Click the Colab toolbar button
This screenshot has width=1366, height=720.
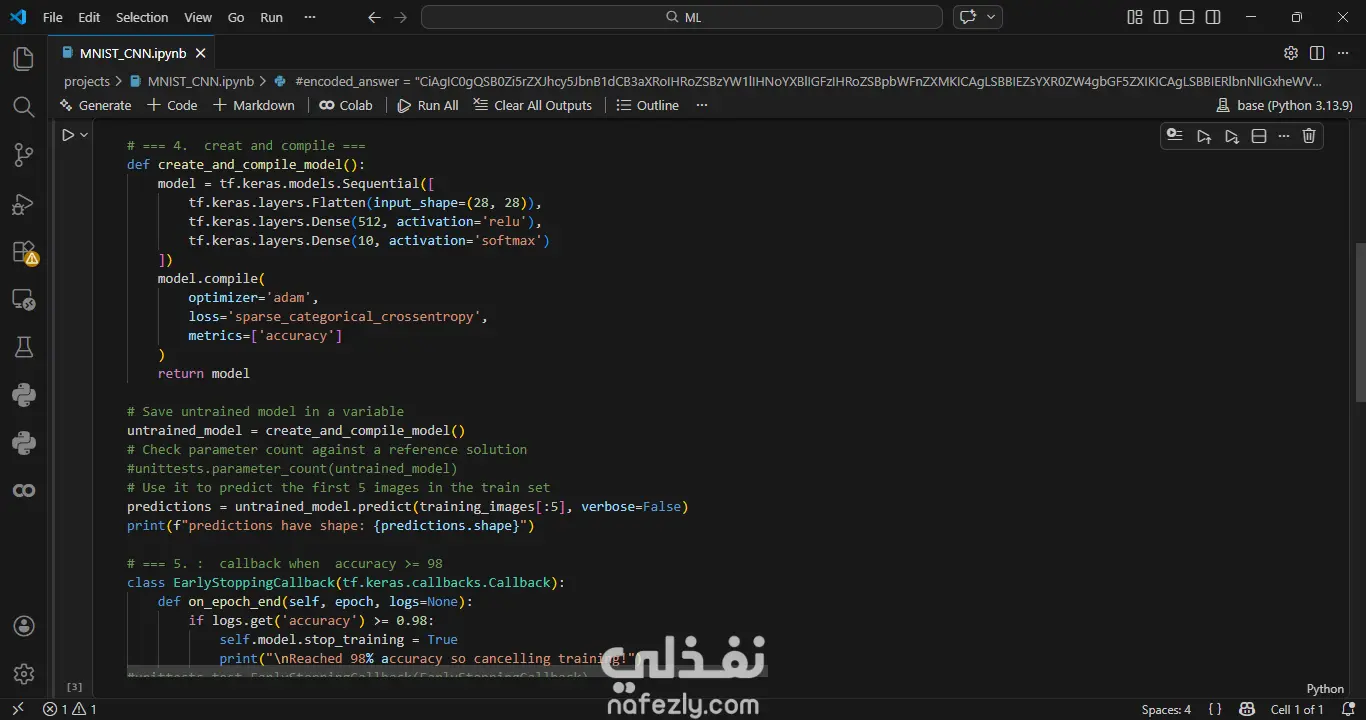346,105
